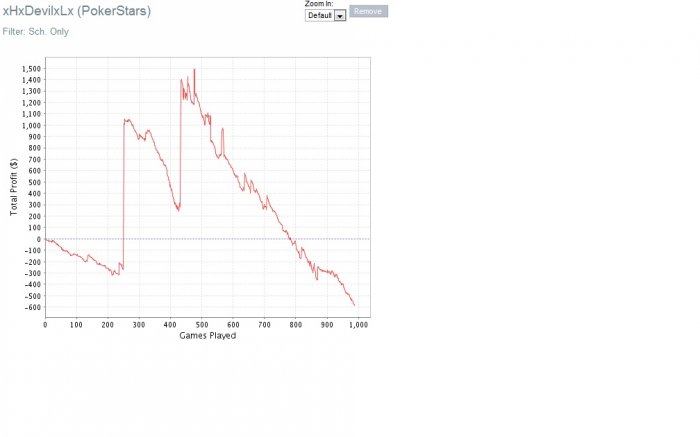Click the 1,500 y-axis value
Image resolution: width=700 pixels, height=437 pixels.
[x=31, y=69]
